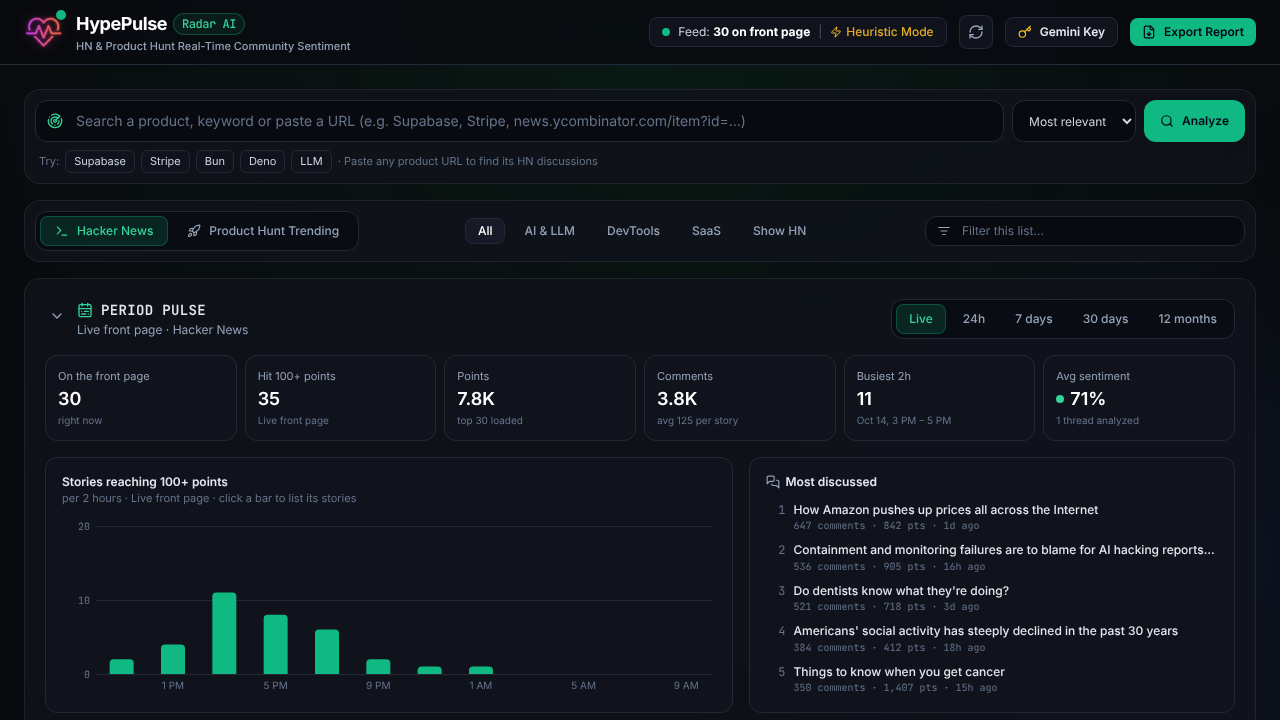1280x720 pixels.
Task: Choose the 30 days period
Action: pos(1105,319)
